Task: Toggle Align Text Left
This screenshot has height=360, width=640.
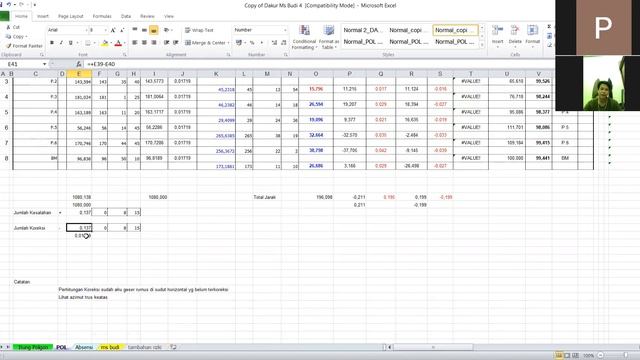Action: (x=135, y=42)
